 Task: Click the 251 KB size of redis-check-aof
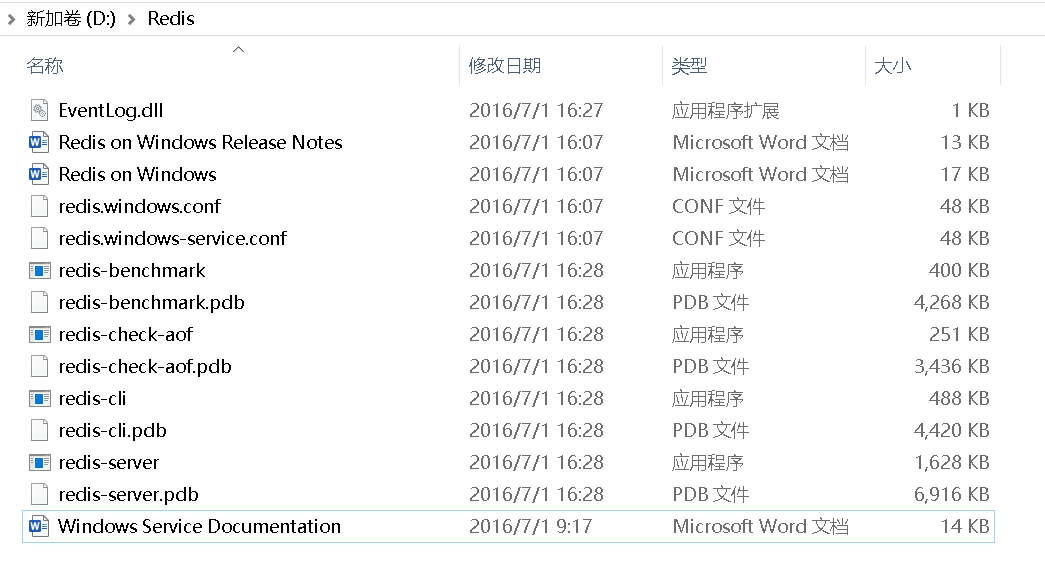[x=958, y=334]
